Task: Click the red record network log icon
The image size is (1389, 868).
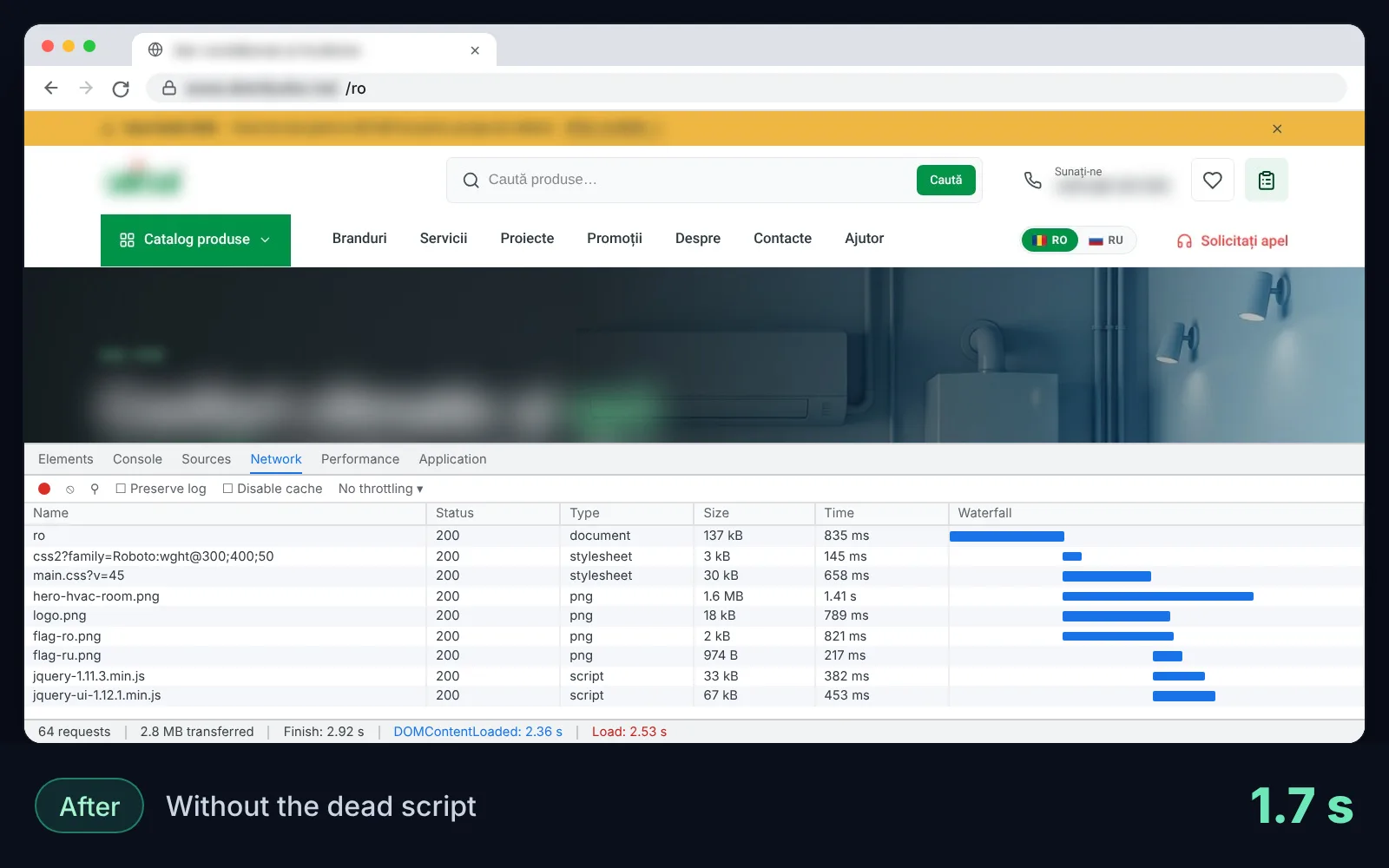Action: [44, 489]
